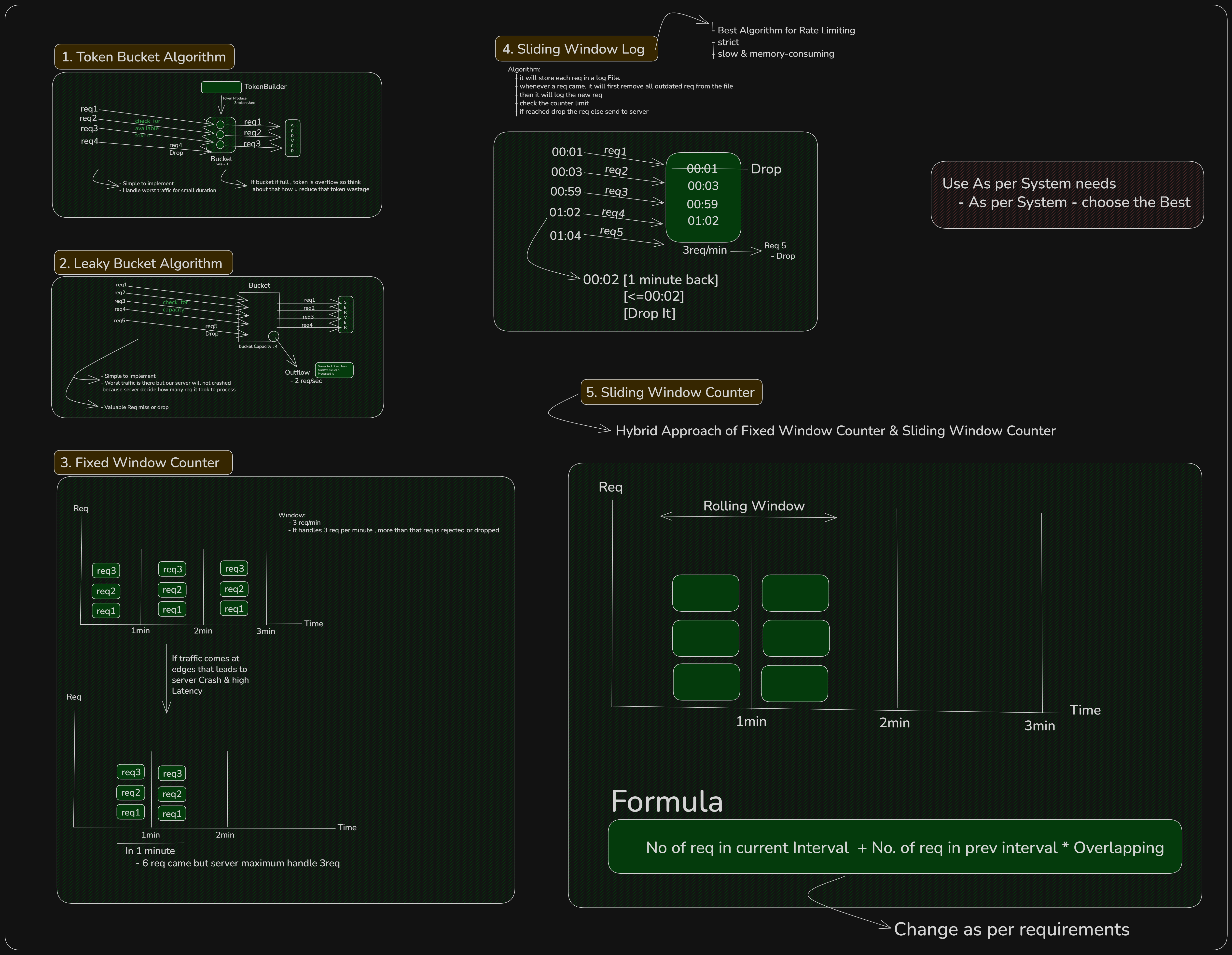Click the '[Drop It]' text
The height and width of the screenshot is (955, 1232).
[649, 313]
